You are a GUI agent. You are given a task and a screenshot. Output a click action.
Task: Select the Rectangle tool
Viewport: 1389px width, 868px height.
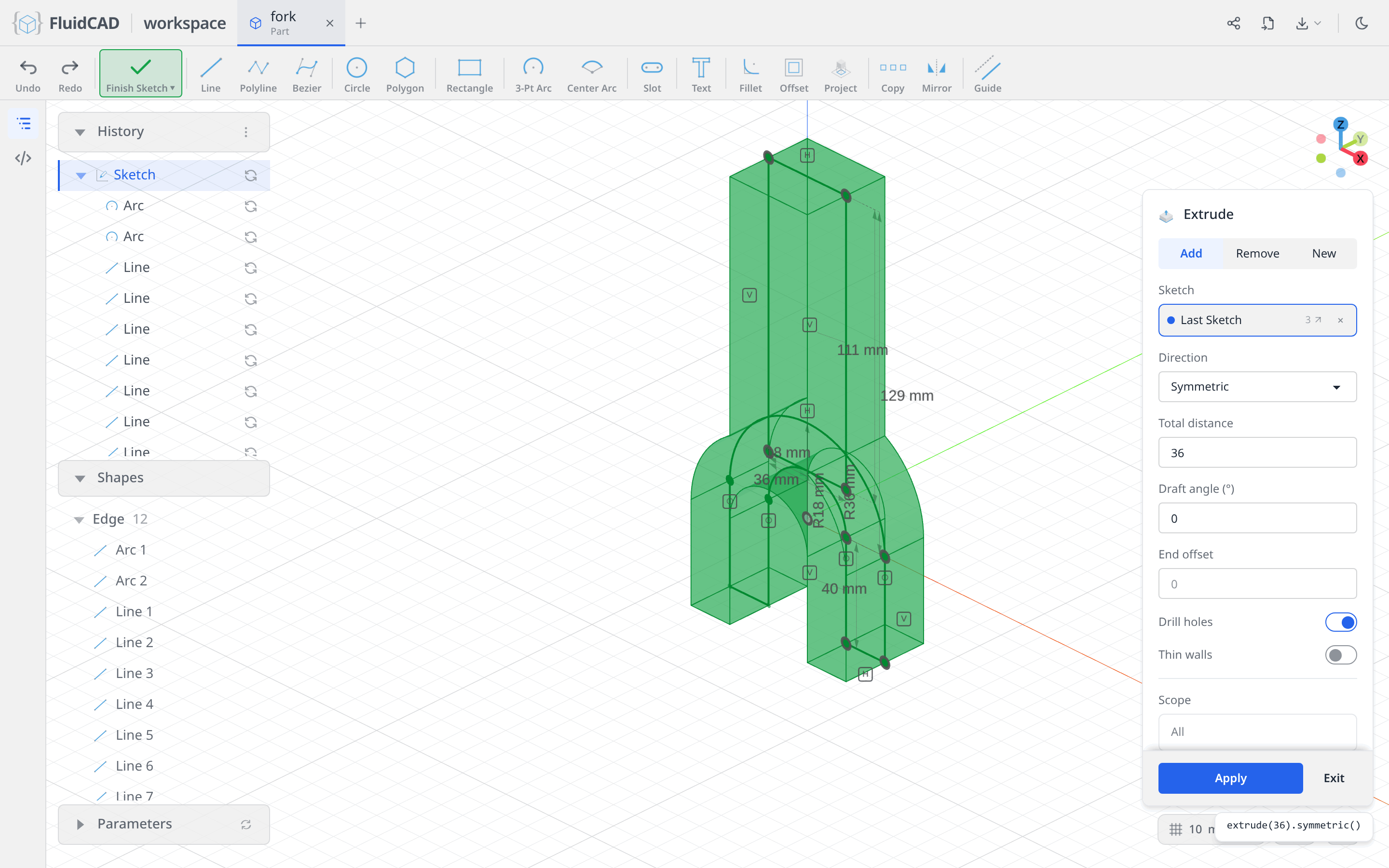pos(469,75)
